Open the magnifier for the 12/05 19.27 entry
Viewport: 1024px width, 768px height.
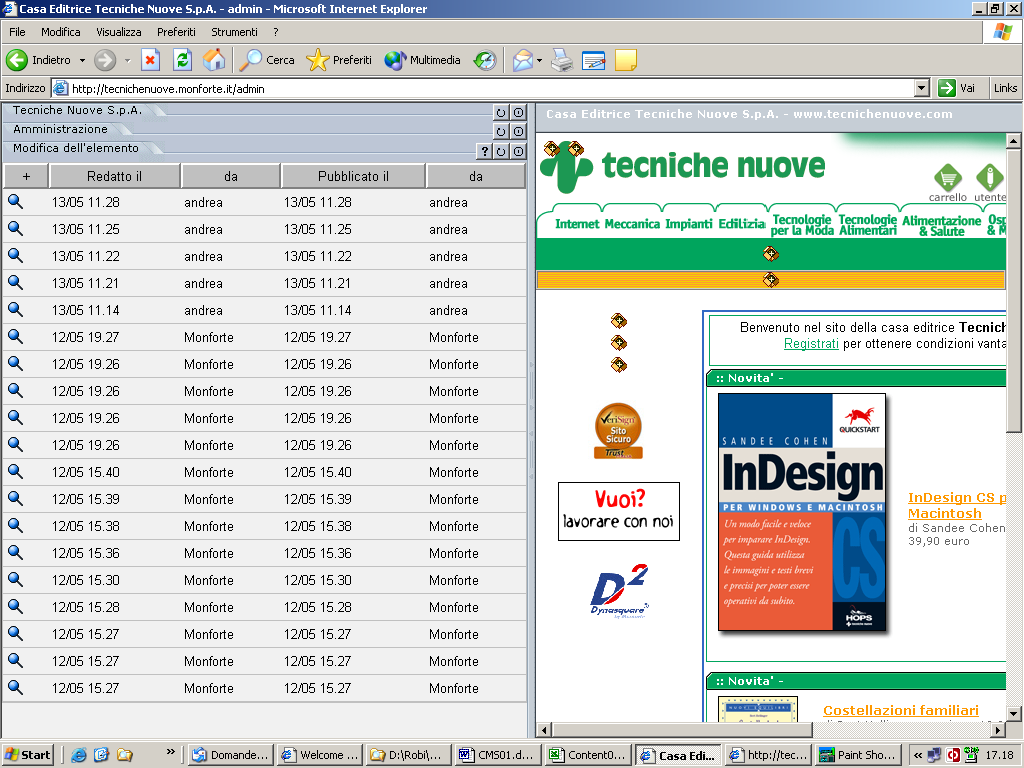(x=16, y=337)
